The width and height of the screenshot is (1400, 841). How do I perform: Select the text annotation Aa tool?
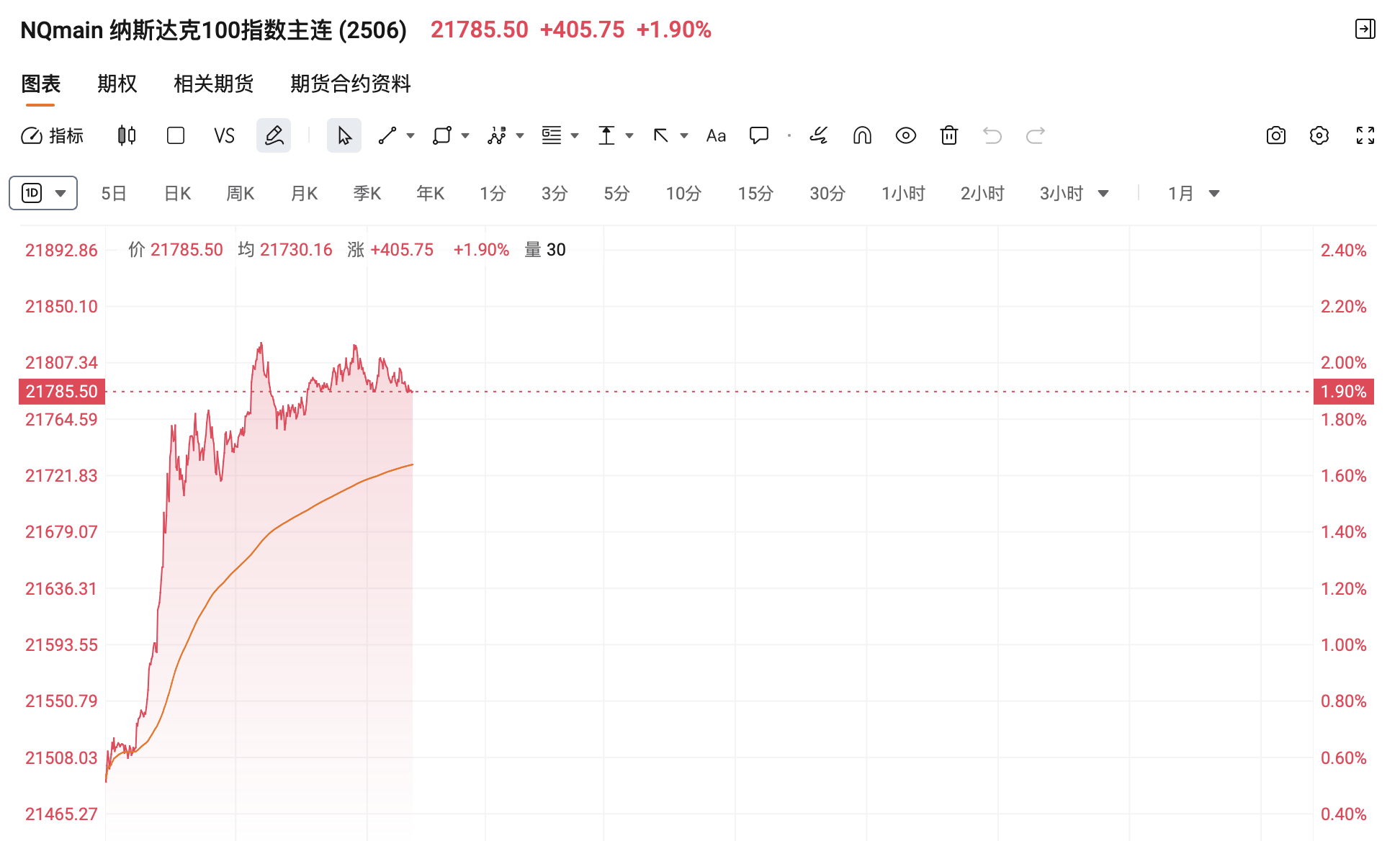click(x=716, y=135)
